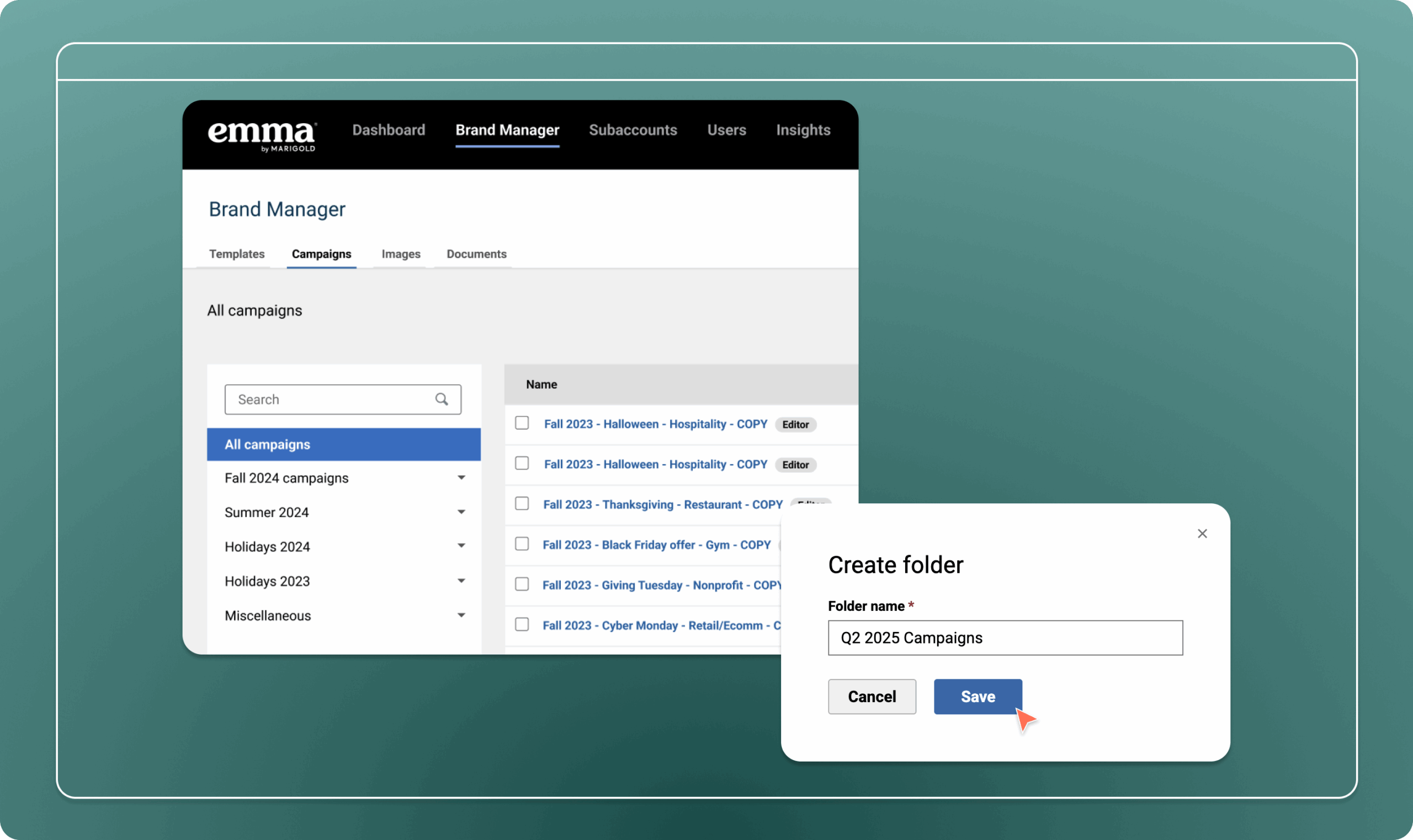Go to Subaccounts in top navigation
This screenshot has height=840, width=1413.
(x=633, y=130)
